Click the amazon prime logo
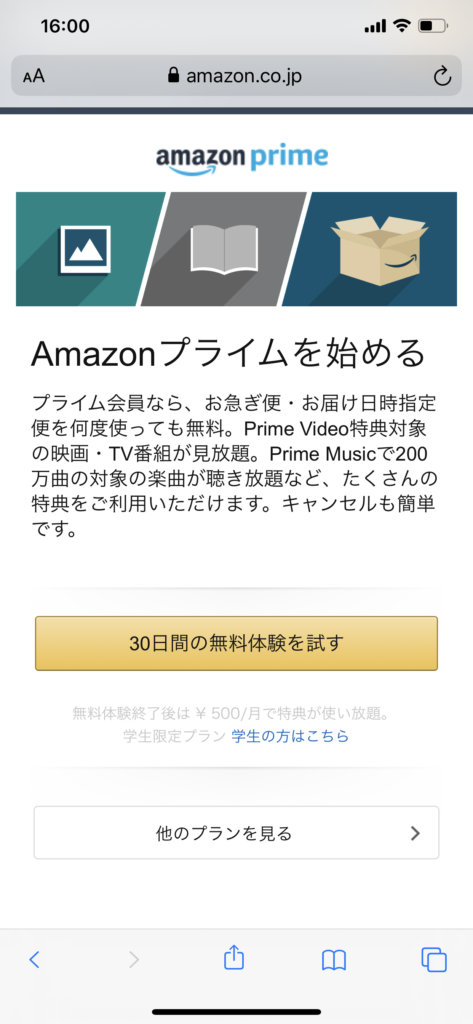Image resolution: width=473 pixels, height=1024 pixels. [x=242, y=159]
